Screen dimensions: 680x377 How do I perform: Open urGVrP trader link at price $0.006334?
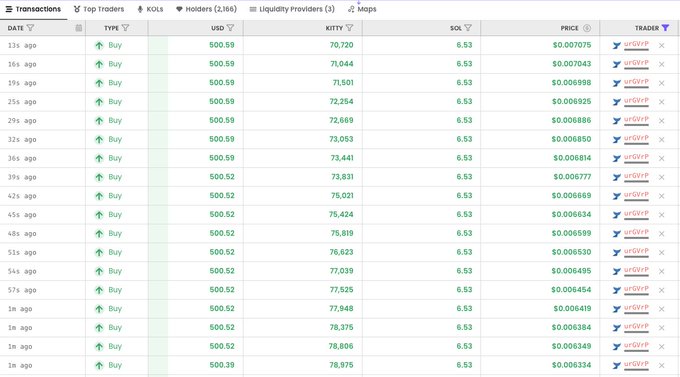click(x=636, y=364)
